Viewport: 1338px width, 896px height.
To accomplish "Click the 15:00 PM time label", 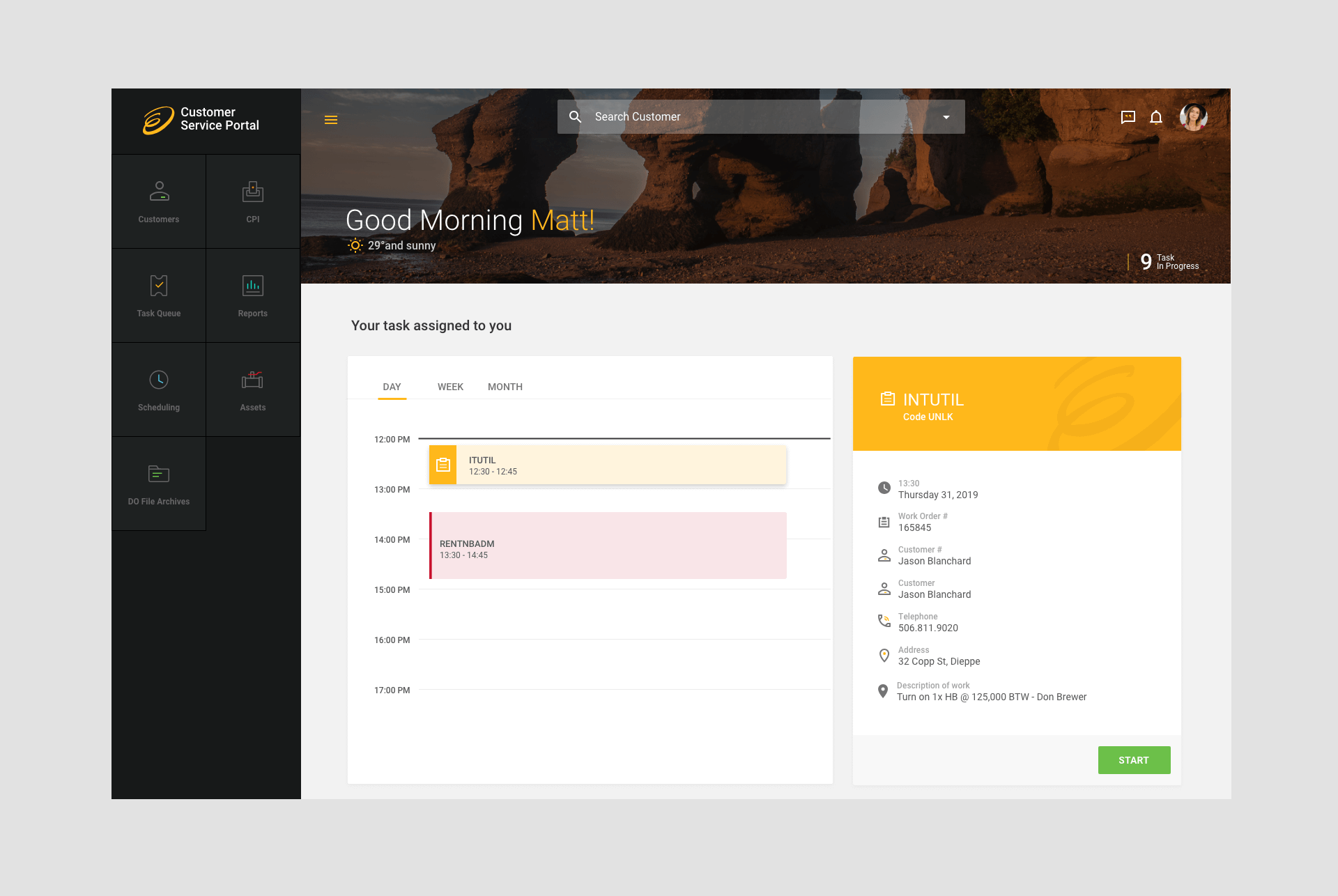I will [392, 590].
